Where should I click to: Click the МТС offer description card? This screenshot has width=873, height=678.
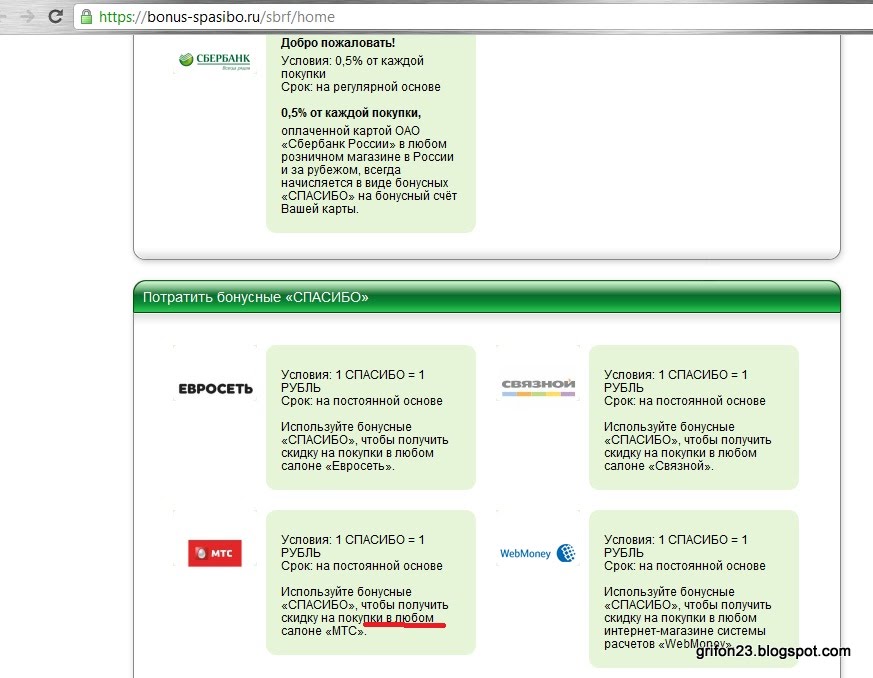pos(371,582)
